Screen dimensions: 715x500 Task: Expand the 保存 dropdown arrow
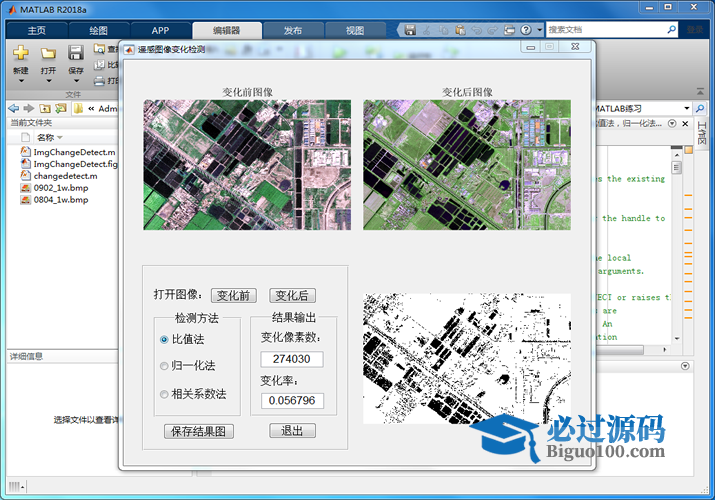click(x=76, y=81)
